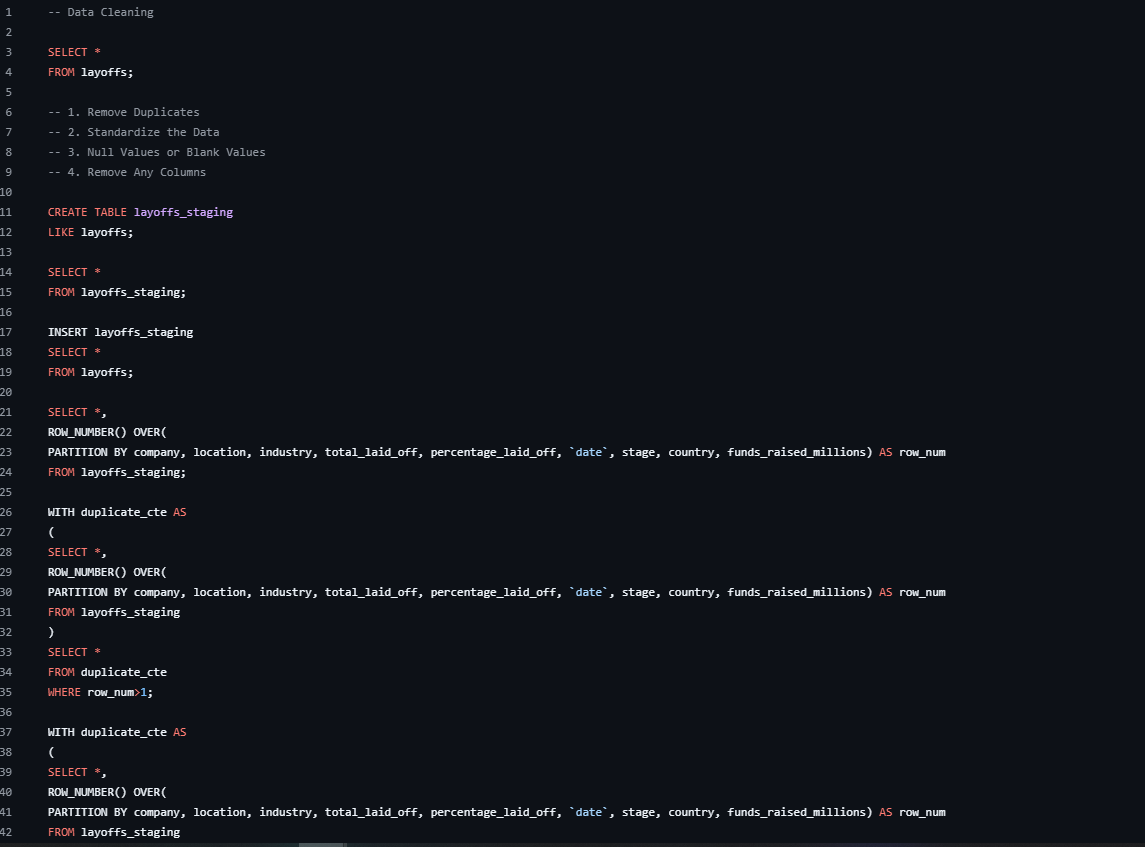
Task: Click line number 11 in the gutter
Action: [x=7, y=212]
